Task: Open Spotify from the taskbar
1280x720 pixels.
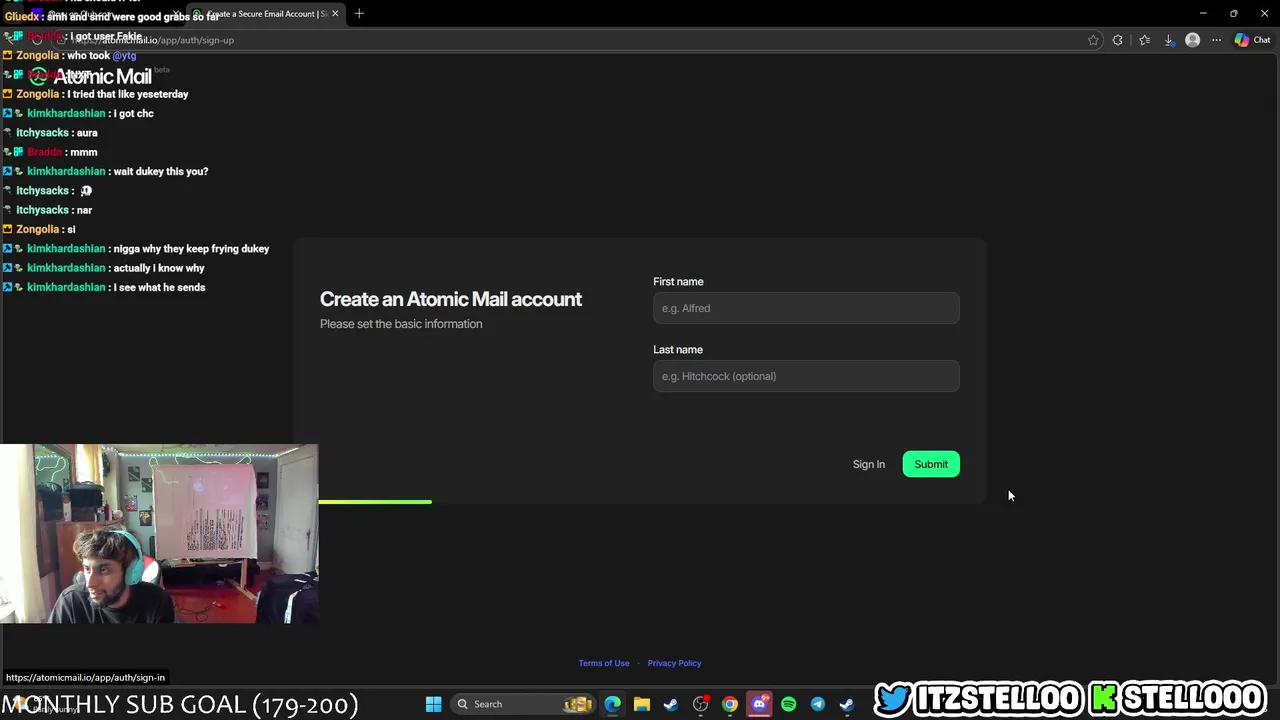Action: pos(788,704)
